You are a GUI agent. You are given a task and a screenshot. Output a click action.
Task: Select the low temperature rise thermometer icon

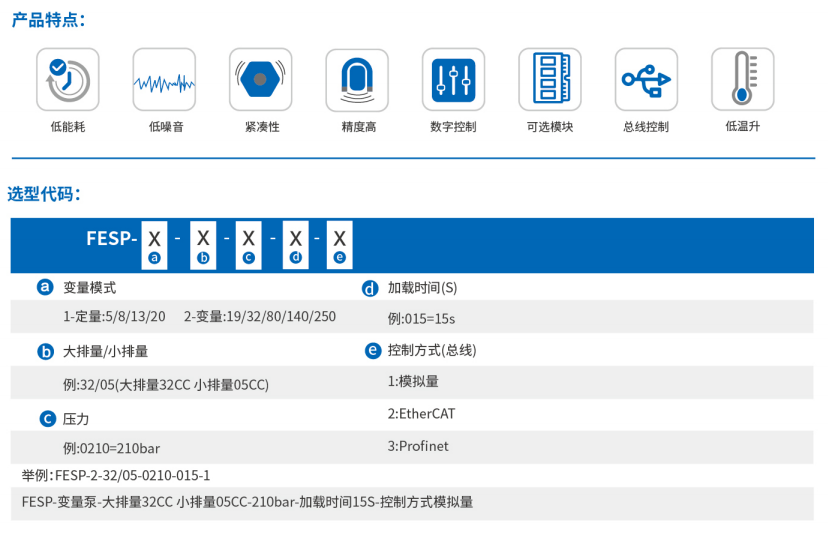tap(742, 79)
